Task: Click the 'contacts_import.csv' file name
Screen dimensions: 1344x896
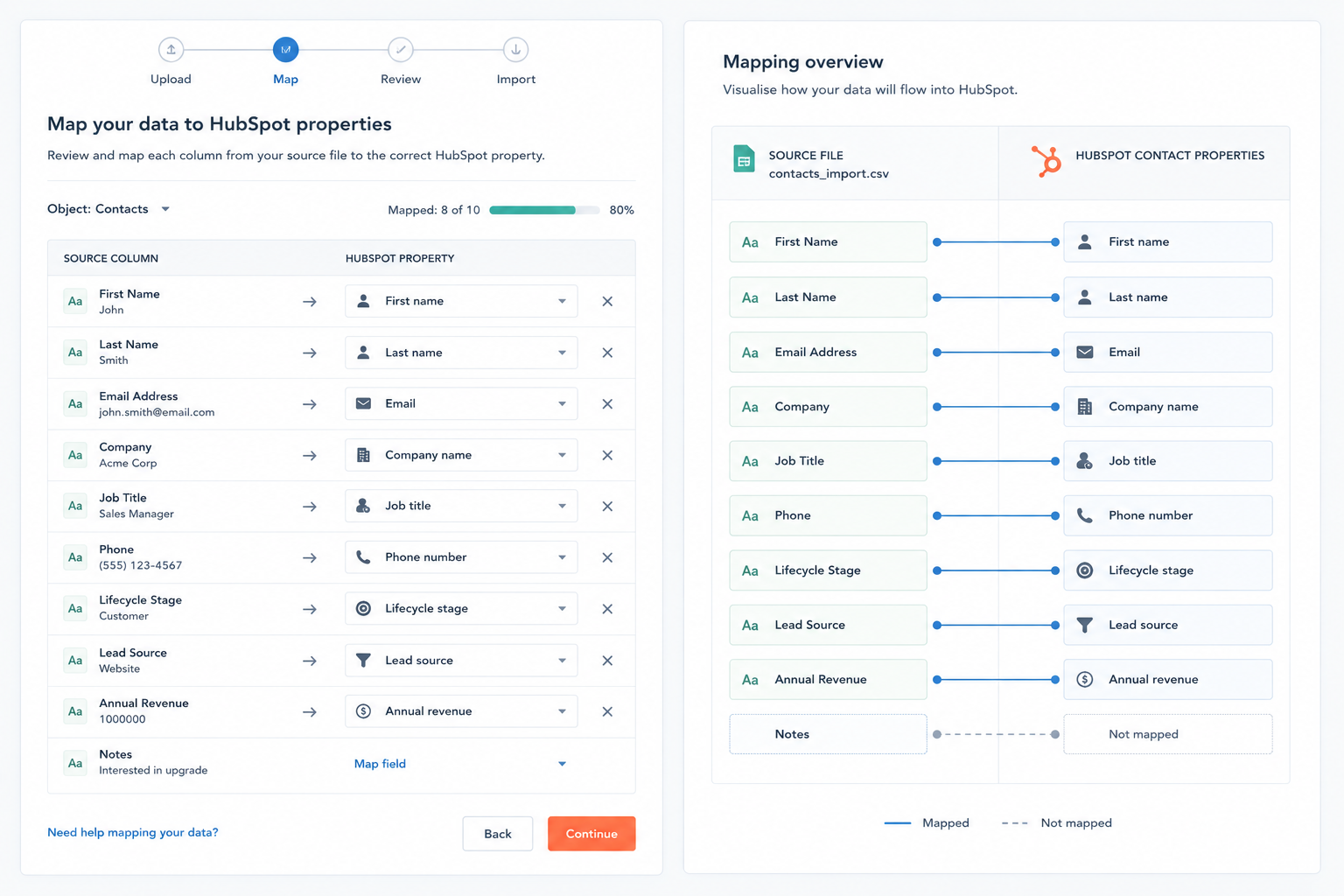Action: coord(829,174)
